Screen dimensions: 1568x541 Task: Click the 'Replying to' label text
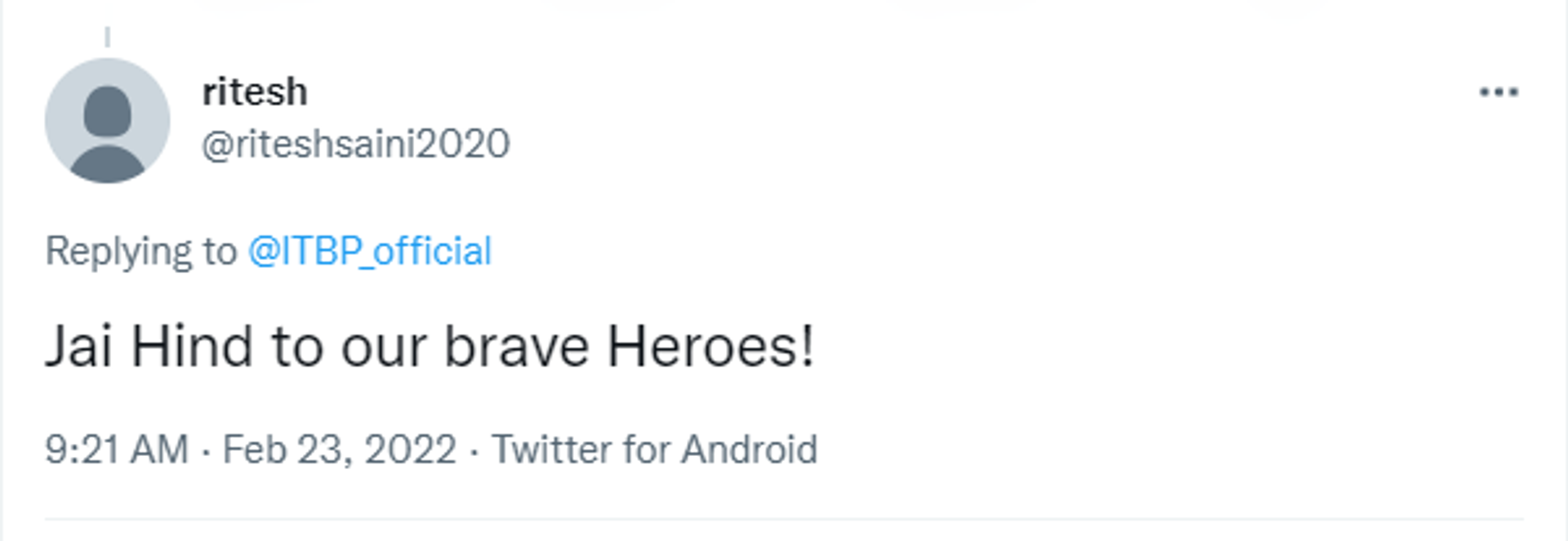(140, 251)
